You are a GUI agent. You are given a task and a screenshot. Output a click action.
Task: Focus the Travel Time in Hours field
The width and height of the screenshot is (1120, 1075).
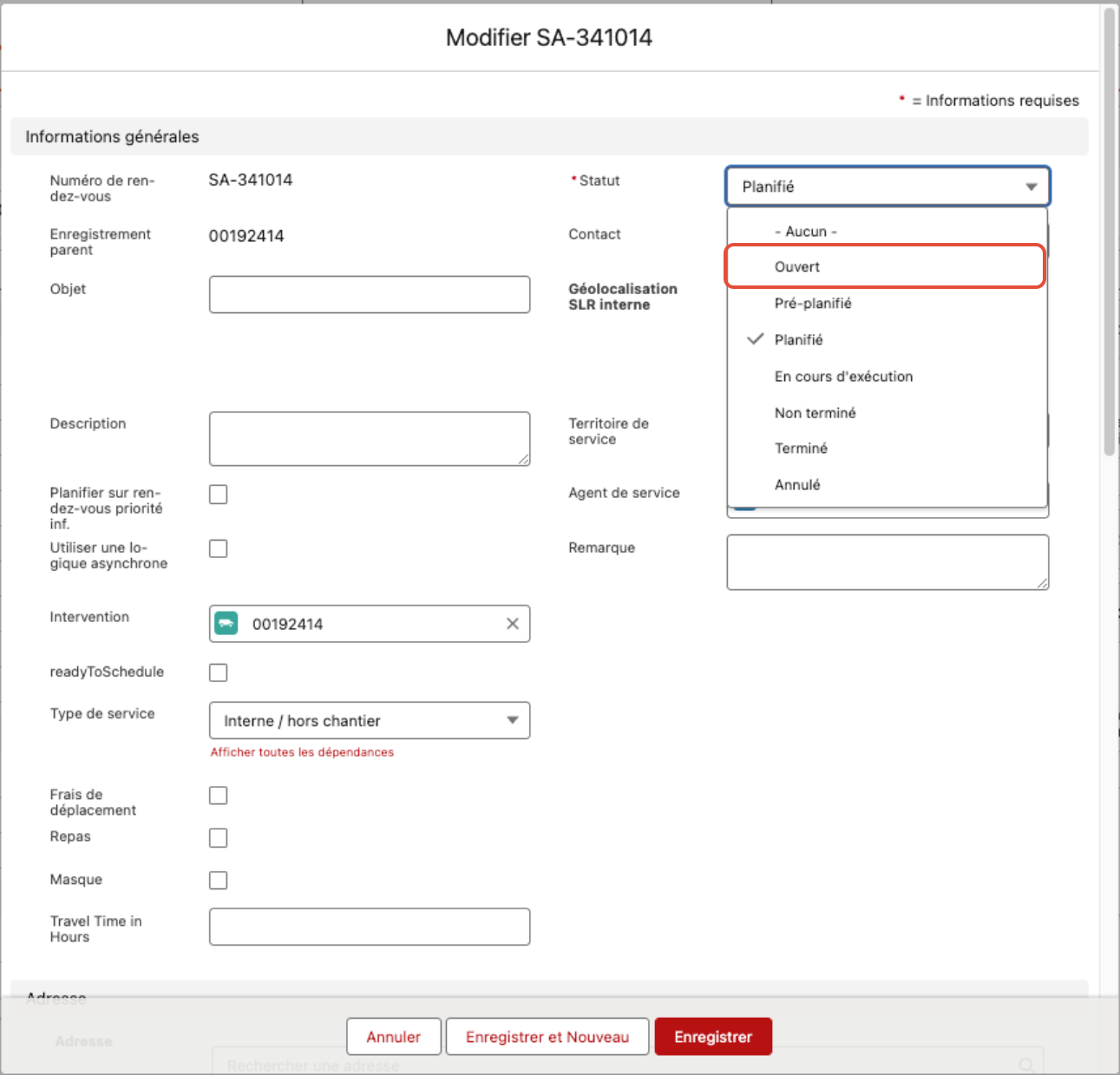[x=370, y=927]
